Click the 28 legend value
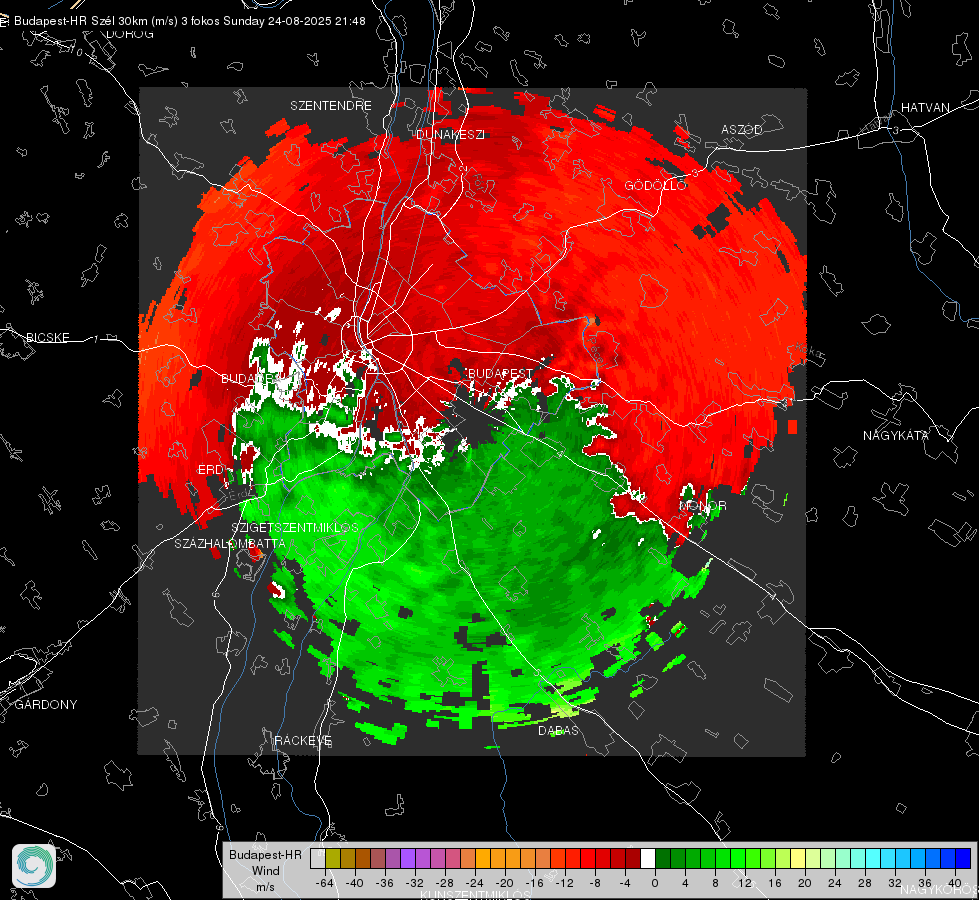This screenshot has height=900, width=979. click(x=865, y=883)
